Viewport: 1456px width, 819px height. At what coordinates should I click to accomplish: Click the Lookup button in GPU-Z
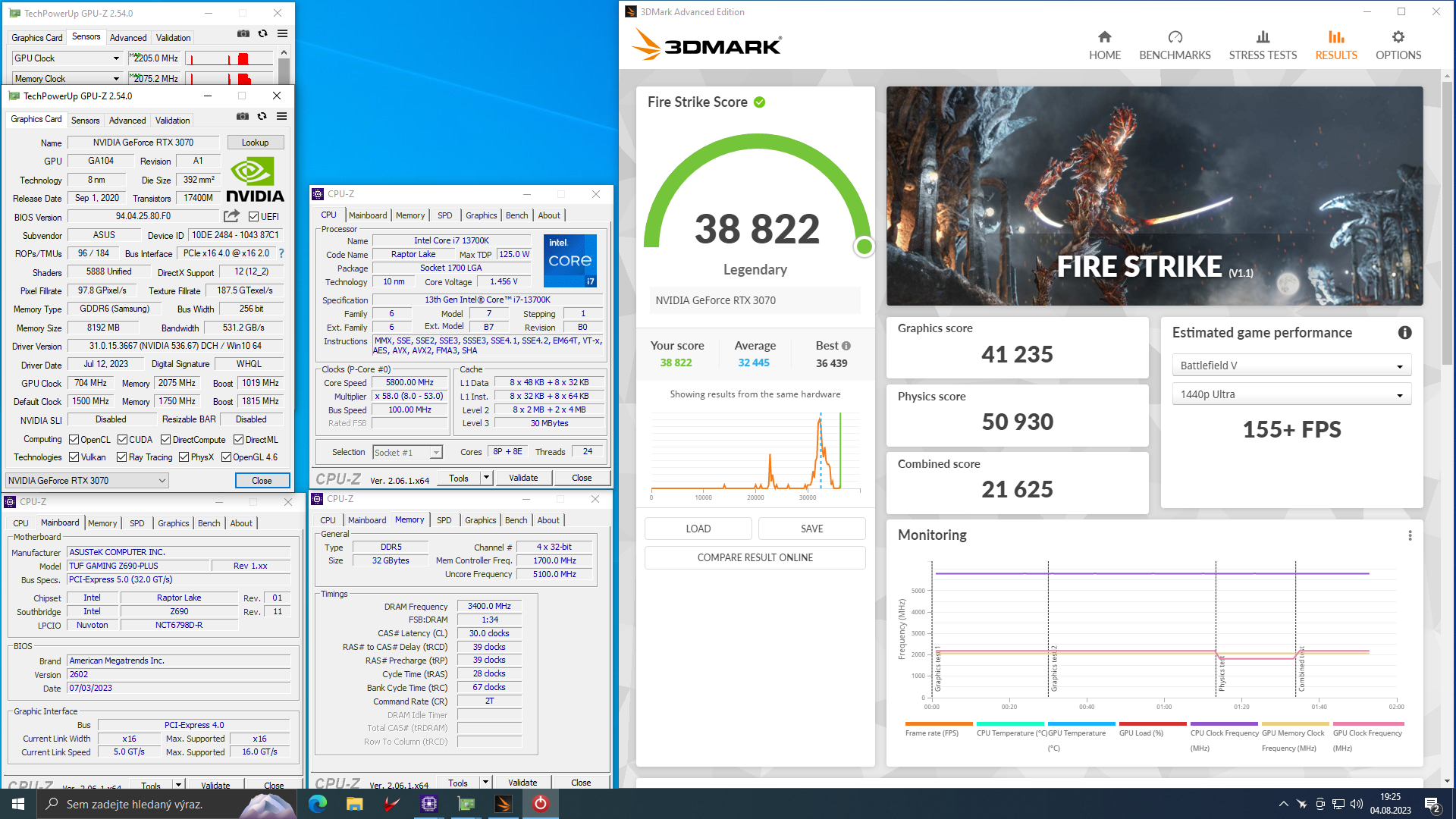click(255, 143)
